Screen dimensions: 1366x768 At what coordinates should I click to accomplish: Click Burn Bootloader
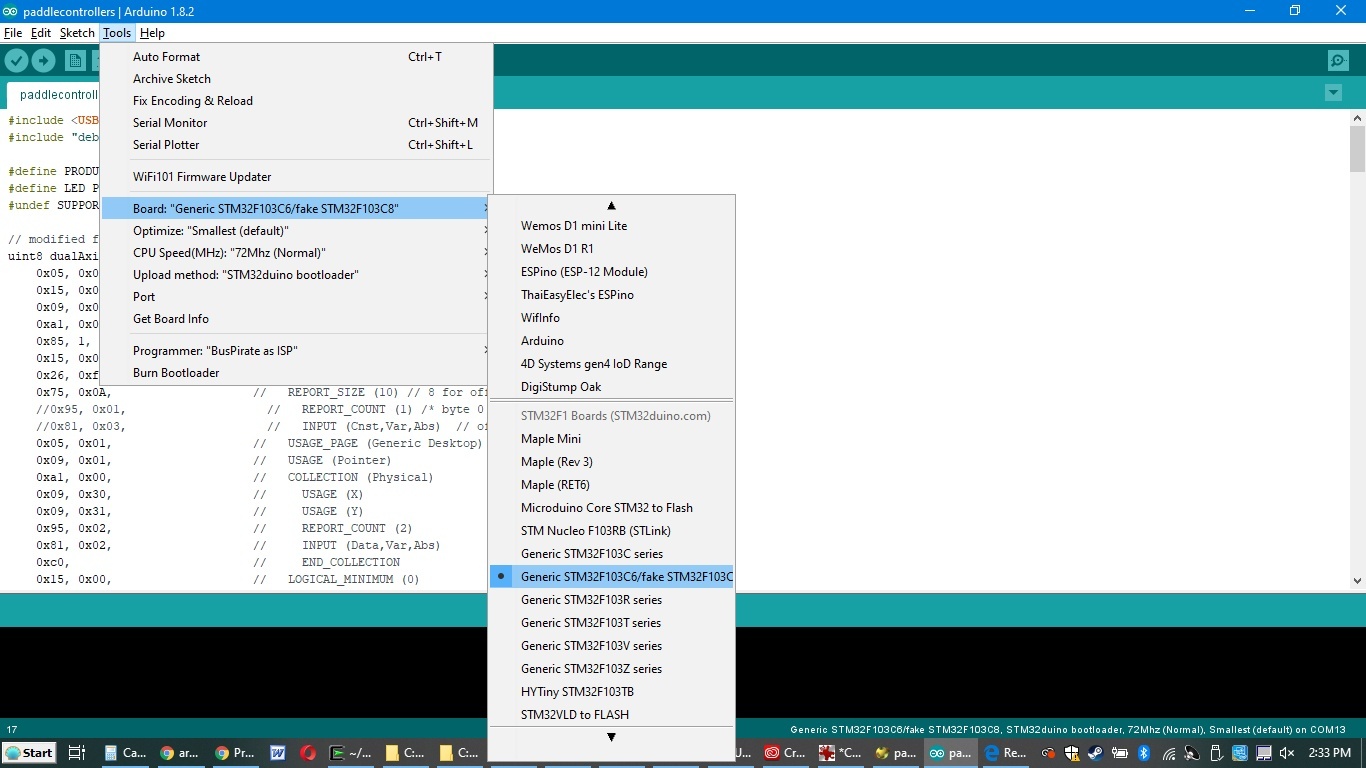(297, 373)
